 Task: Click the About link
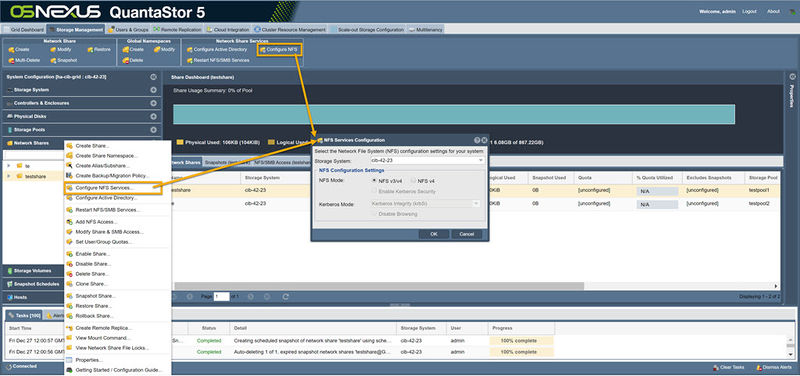click(x=773, y=11)
